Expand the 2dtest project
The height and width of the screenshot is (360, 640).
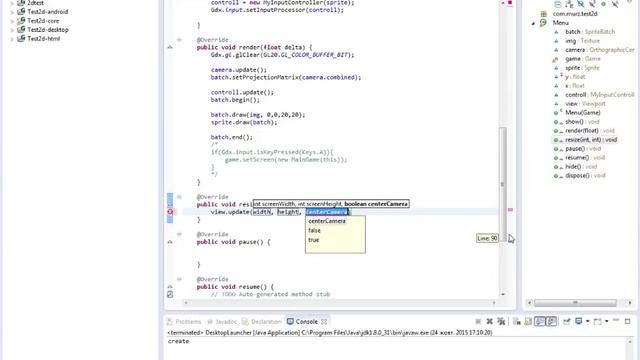[12, 3]
